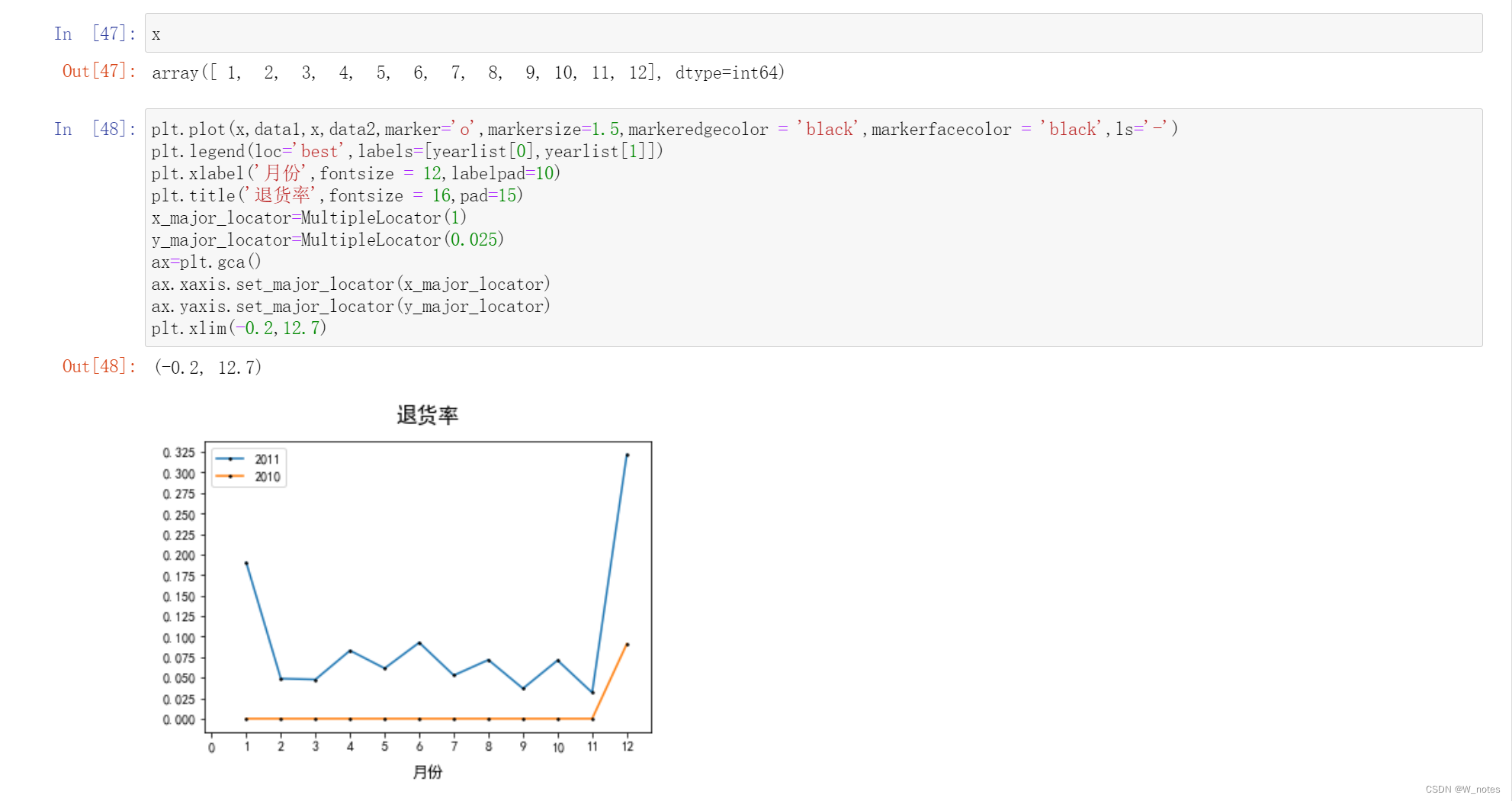Screen dimensions: 1512x801
Task: Click the December point on orange line
Action: [628, 645]
